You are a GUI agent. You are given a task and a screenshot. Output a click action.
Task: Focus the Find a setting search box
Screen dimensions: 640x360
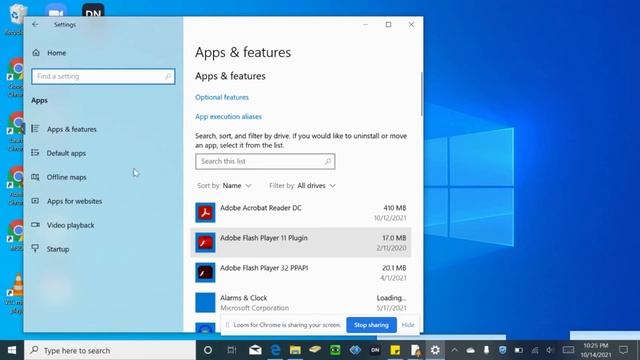pyautogui.click(x=103, y=76)
